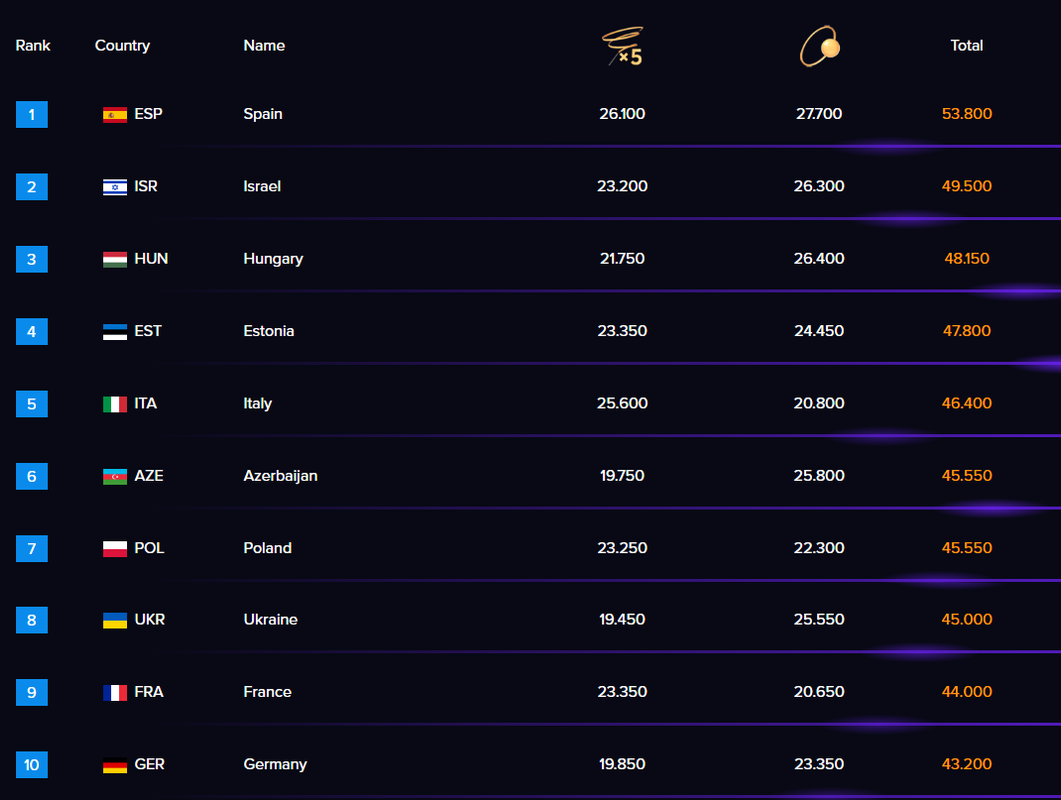The width and height of the screenshot is (1061, 800).
Task: Click the ESP country code
Action: click(148, 114)
